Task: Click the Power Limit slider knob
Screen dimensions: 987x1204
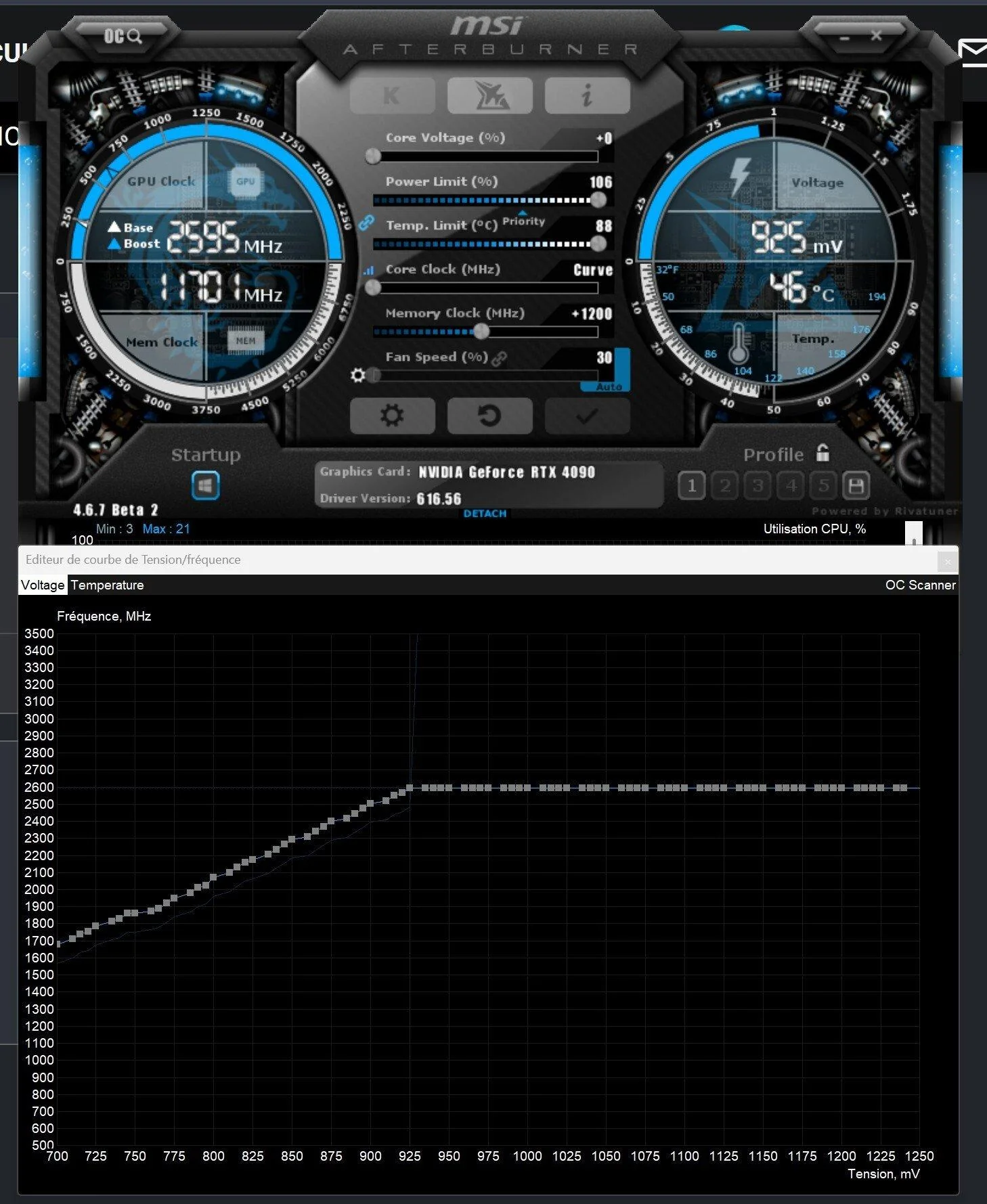Action: click(598, 200)
